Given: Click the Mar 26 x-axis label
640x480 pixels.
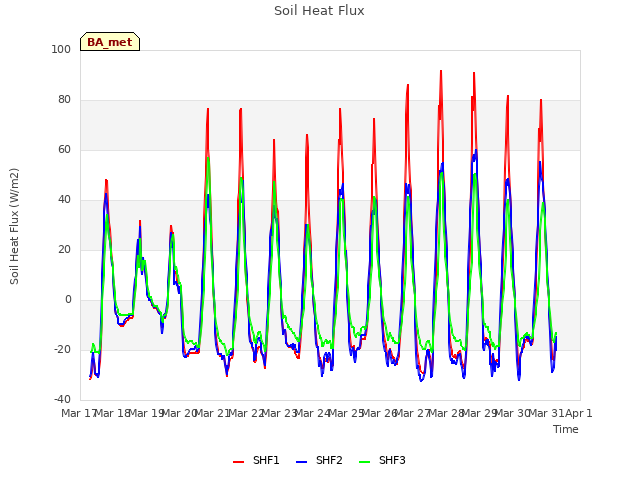Looking at the screenshot, I should coord(379,413).
